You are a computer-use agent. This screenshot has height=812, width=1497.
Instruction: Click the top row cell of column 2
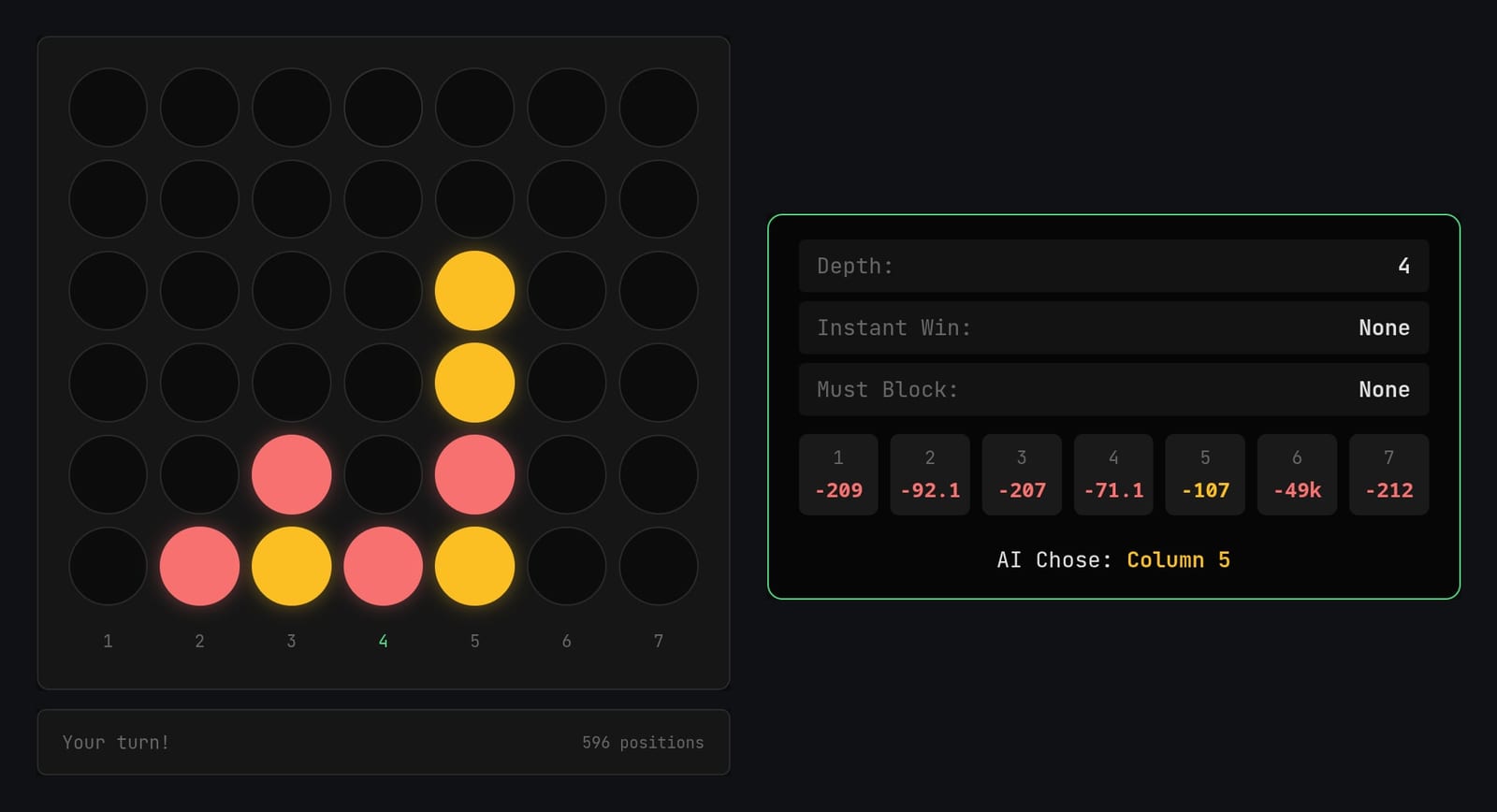point(199,108)
